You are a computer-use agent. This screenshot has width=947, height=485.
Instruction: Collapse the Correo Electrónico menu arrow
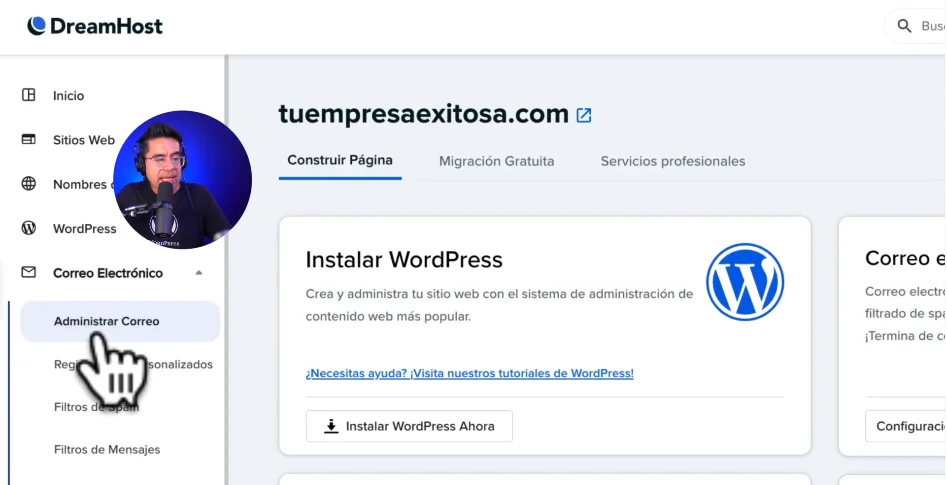coord(199,273)
